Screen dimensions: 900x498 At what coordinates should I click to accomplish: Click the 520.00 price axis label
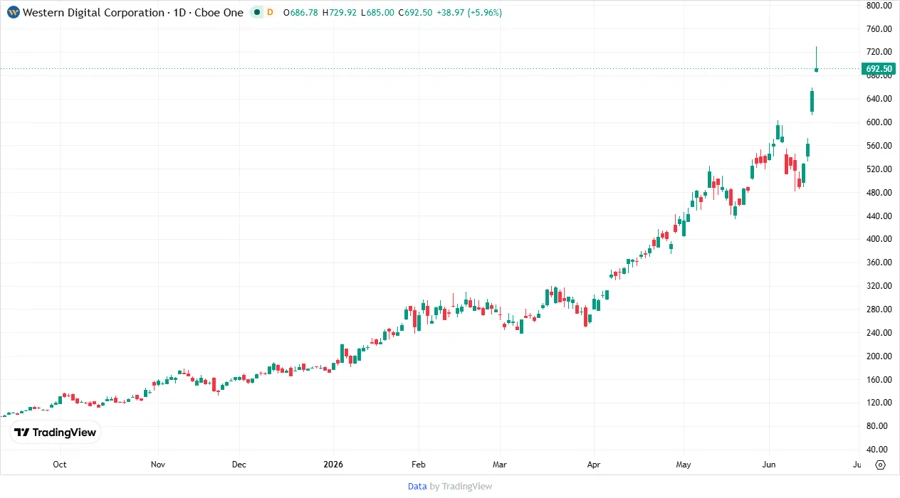pyautogui.click(x=879, y=169)
